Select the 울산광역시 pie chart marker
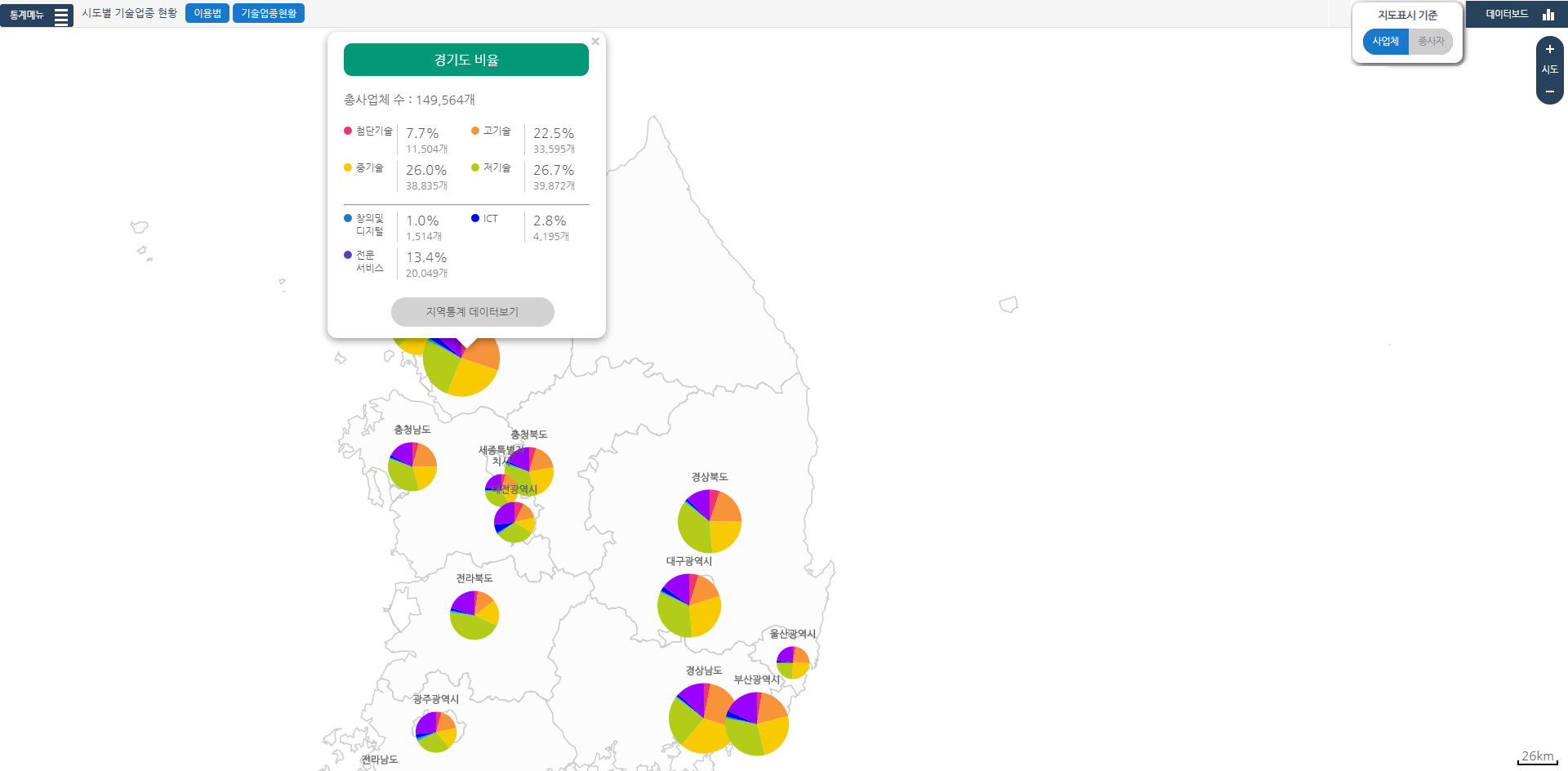The height and width of the screenshot is (771, 1568). tap(792, 662)
